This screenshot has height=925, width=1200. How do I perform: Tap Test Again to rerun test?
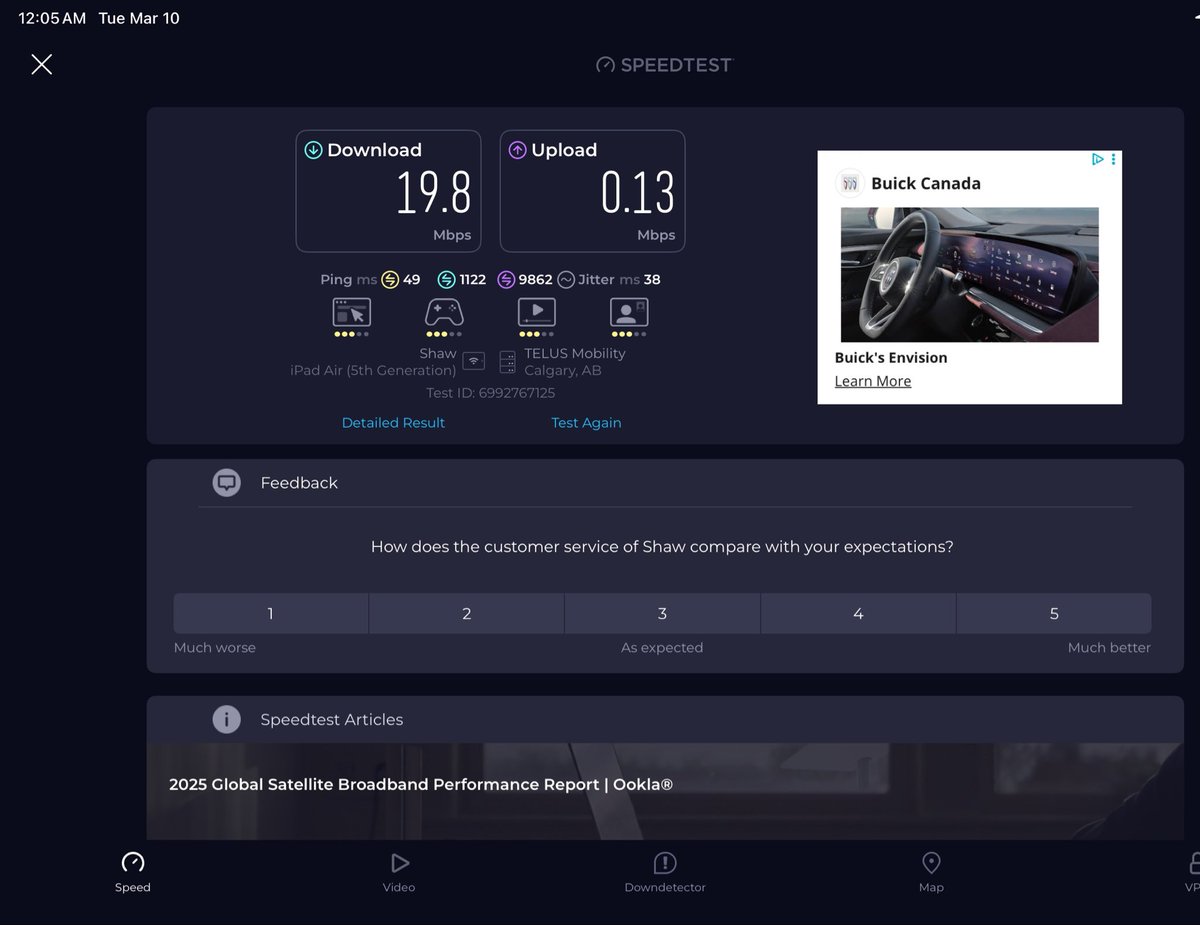(586, 423)
